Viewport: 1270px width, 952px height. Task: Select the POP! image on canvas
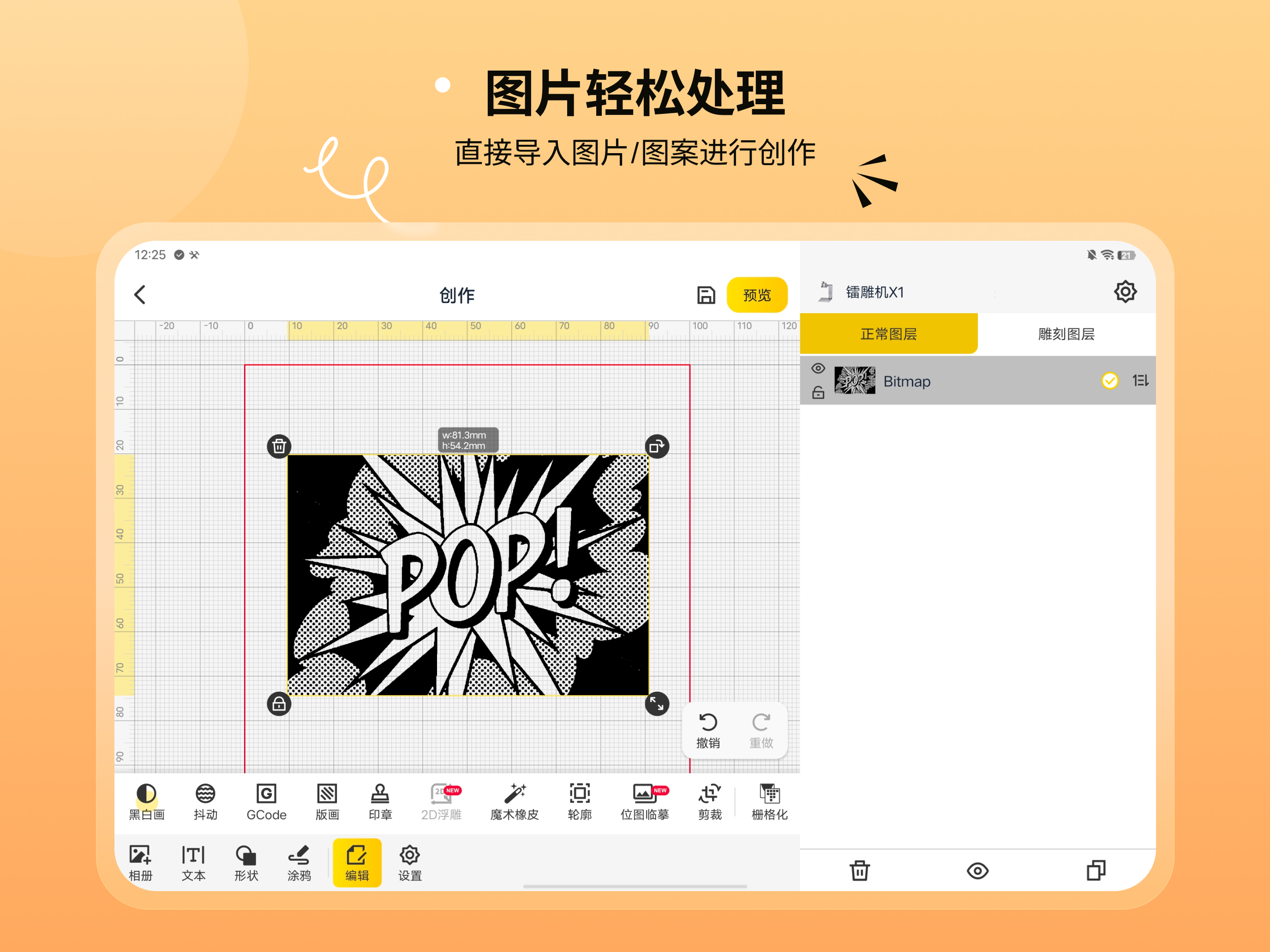[468, 575]
